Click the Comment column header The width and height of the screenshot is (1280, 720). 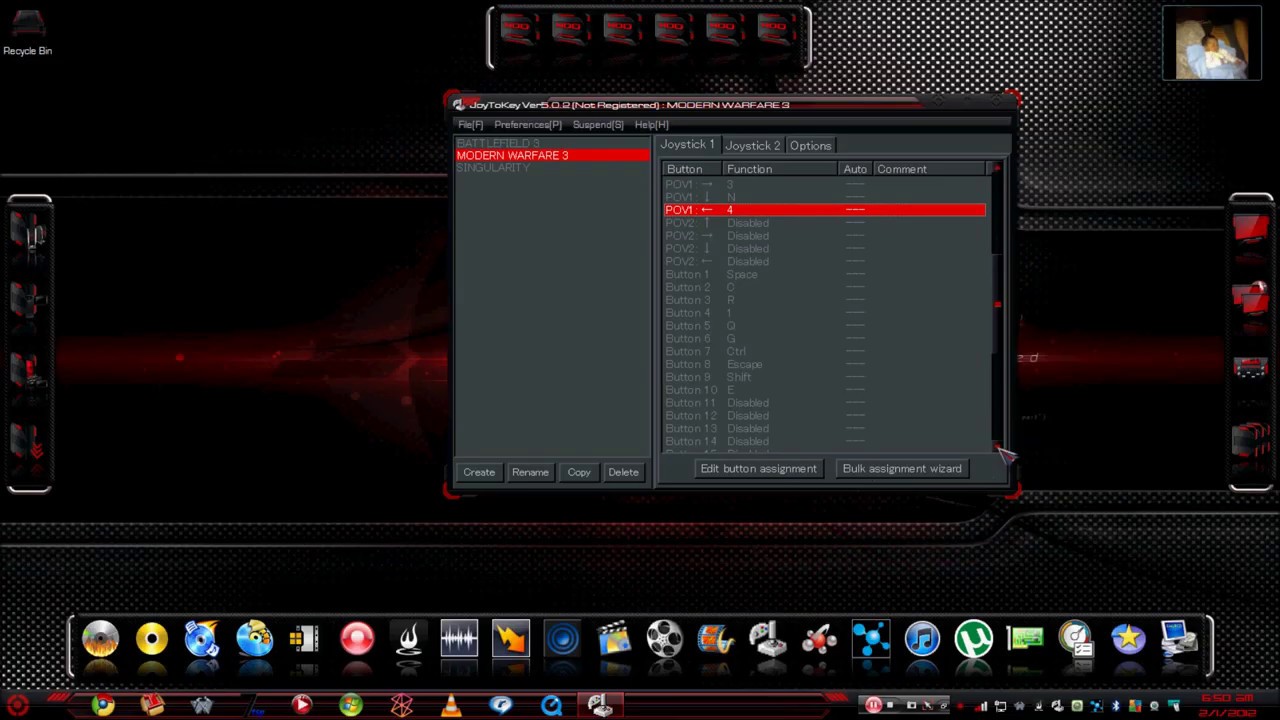point(930,170)
